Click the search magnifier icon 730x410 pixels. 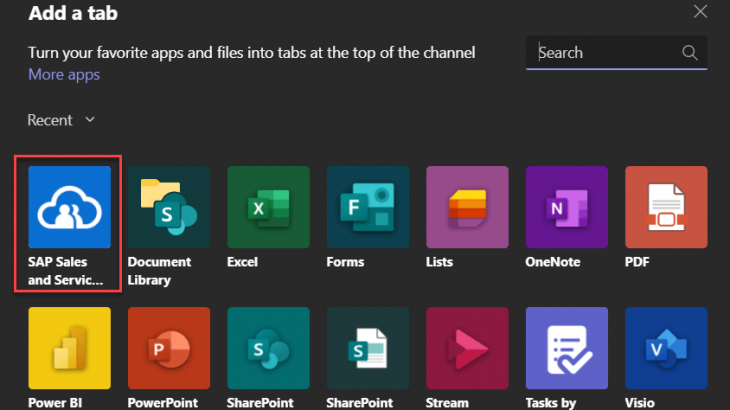pos(689,53)
